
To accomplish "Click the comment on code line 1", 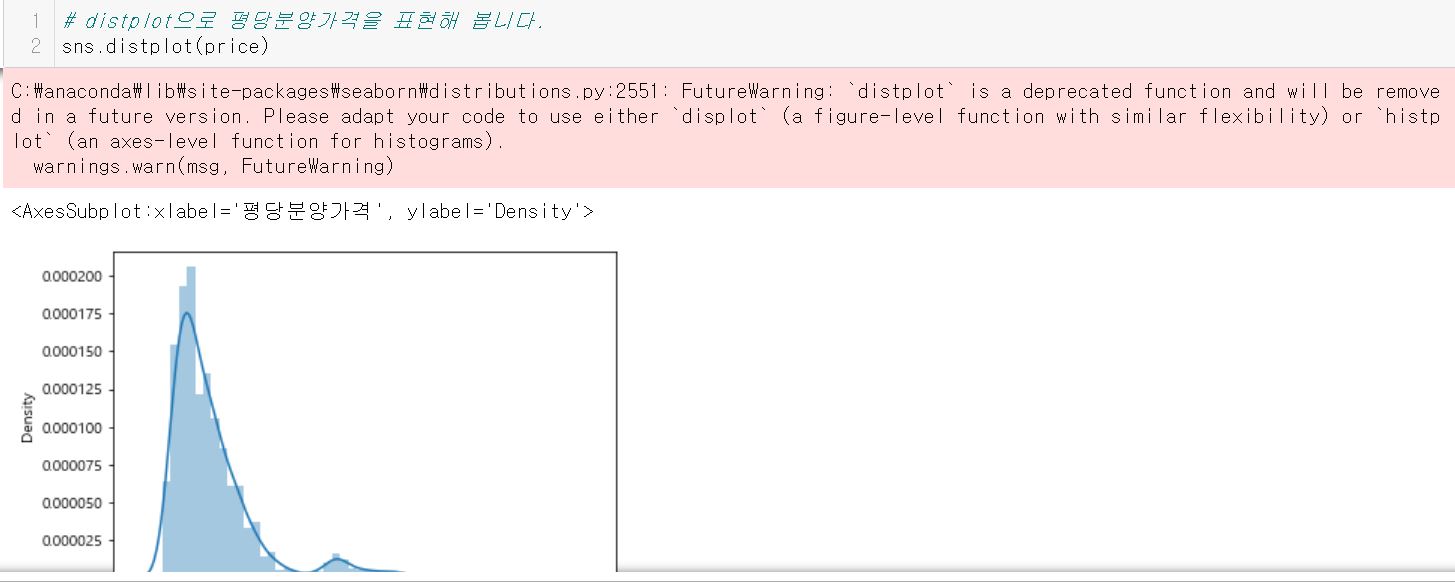I will point(302,21).
